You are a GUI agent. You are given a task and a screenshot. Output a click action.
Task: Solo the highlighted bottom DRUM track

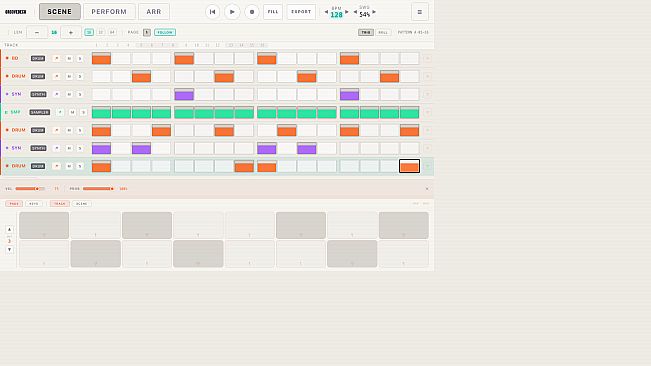pyautogui.click(x=80, y=166)
